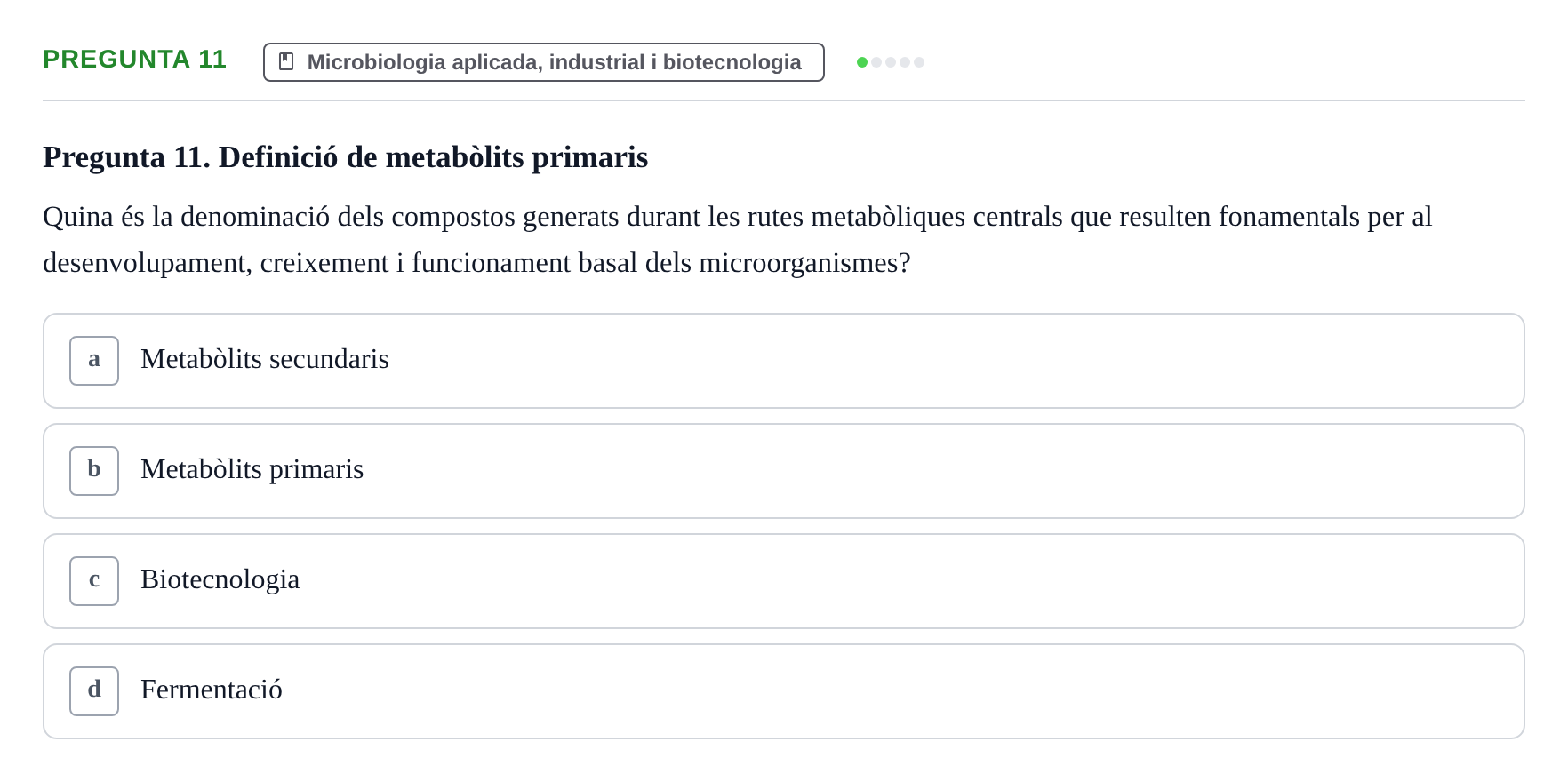Click the middle grey difficulty dot
Screen dimensions: 1568x782
891,62
